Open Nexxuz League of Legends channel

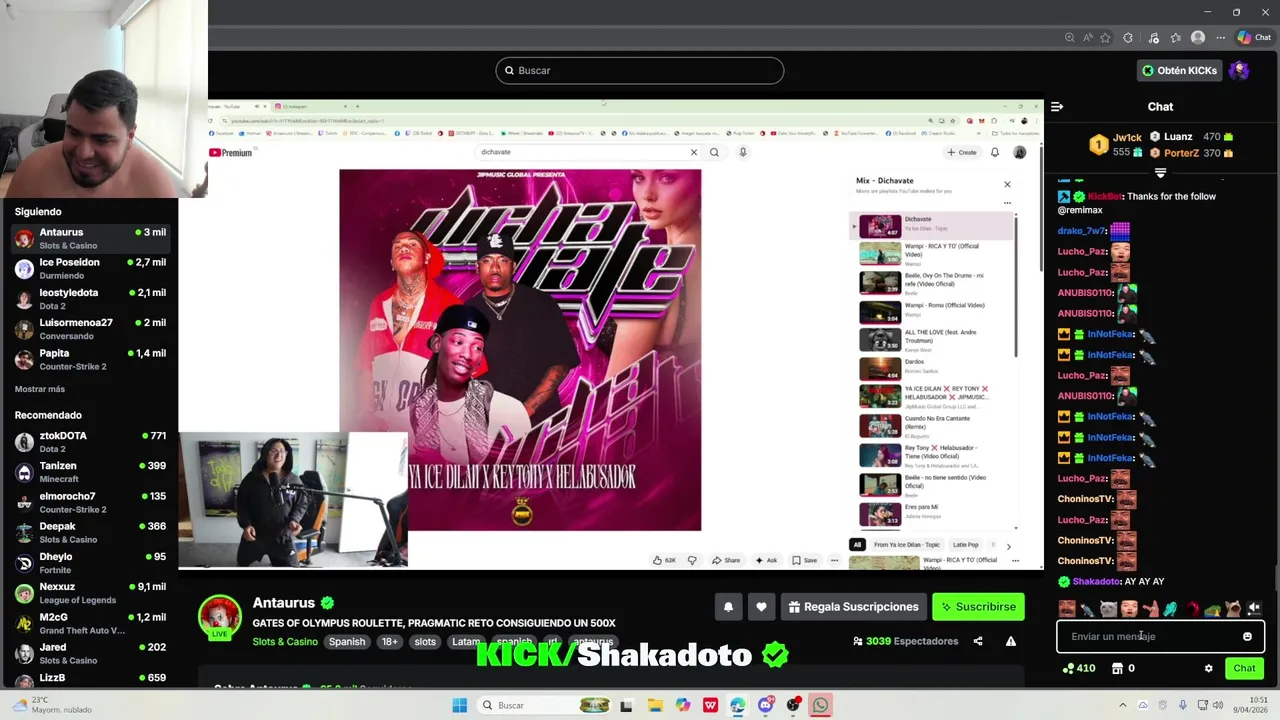click(x=89, y=592)
